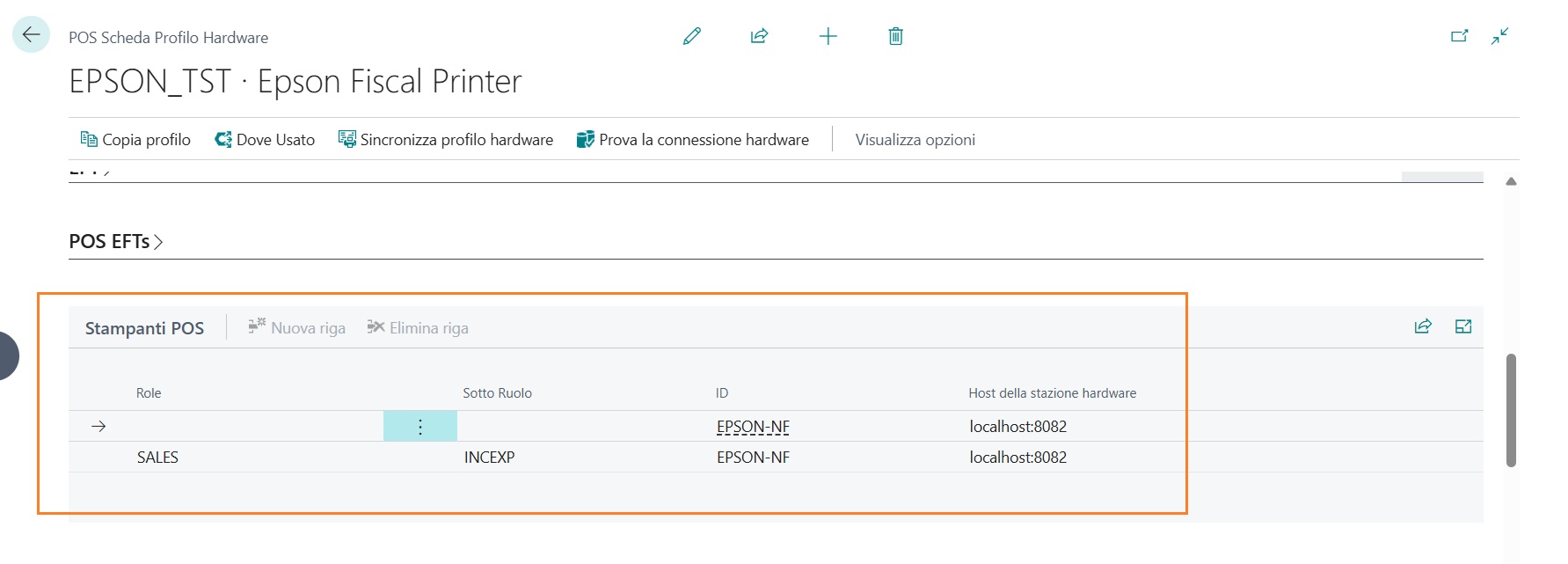
Task: Open the Stampanti POS section menu
Action: click(144, 328)
